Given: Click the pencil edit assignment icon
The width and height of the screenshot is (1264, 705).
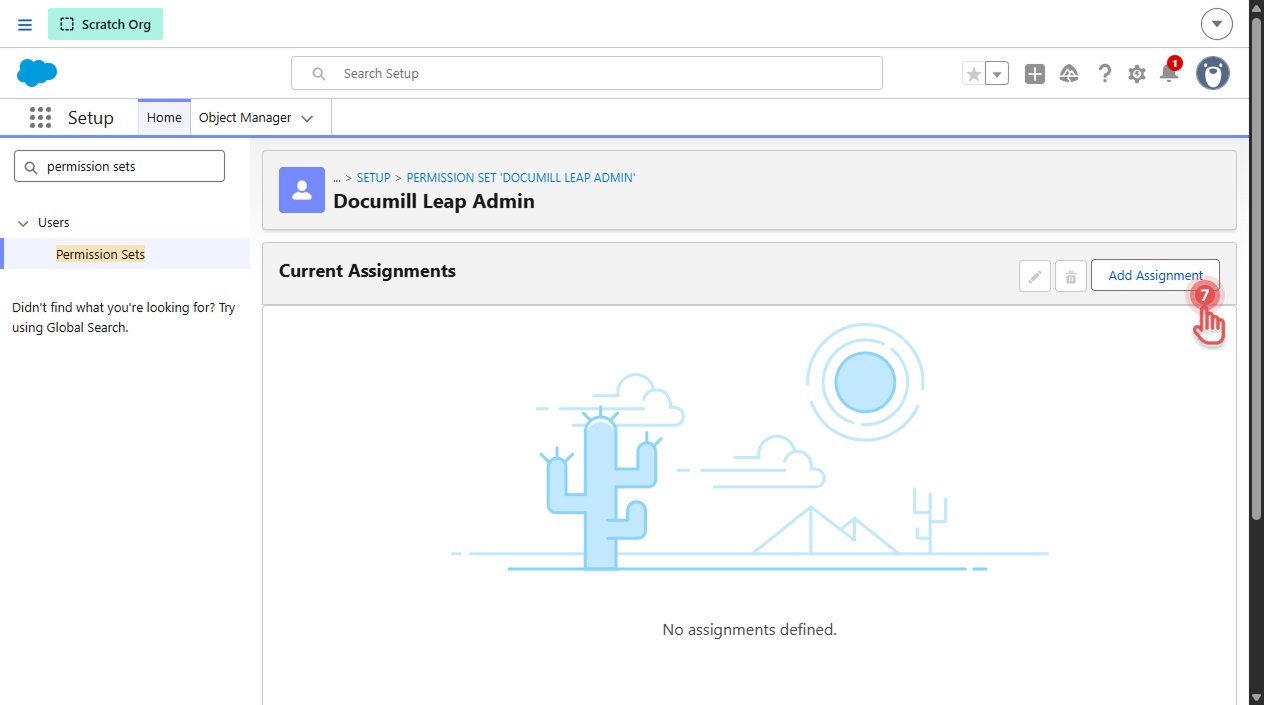Looking at the screenshot, I should click(1035, 276).
